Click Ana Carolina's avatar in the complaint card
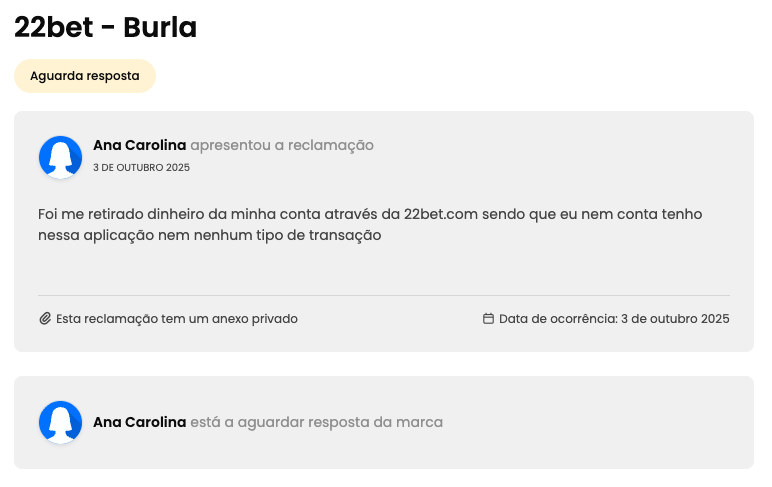Viewport: 772px width, 487px height. [x=60, y=157]
